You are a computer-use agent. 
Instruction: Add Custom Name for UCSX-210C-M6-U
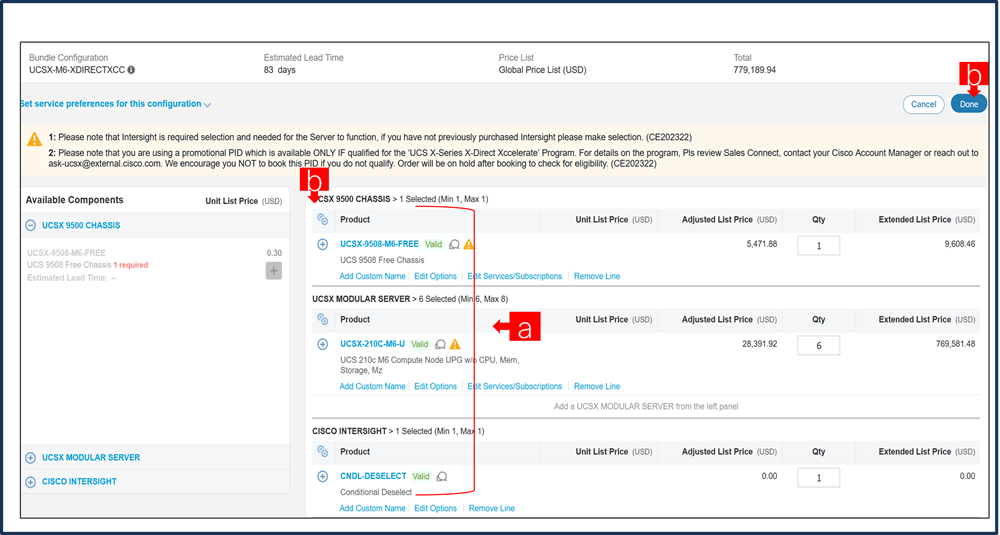click(372, 386)
